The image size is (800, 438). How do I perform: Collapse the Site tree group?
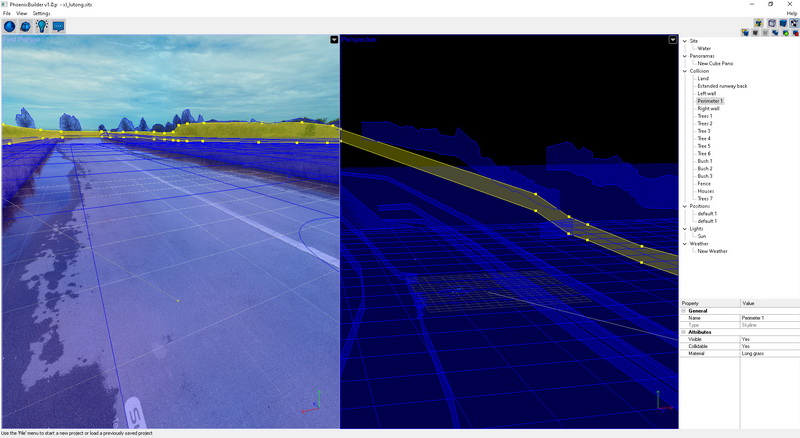tap(684, 41)
